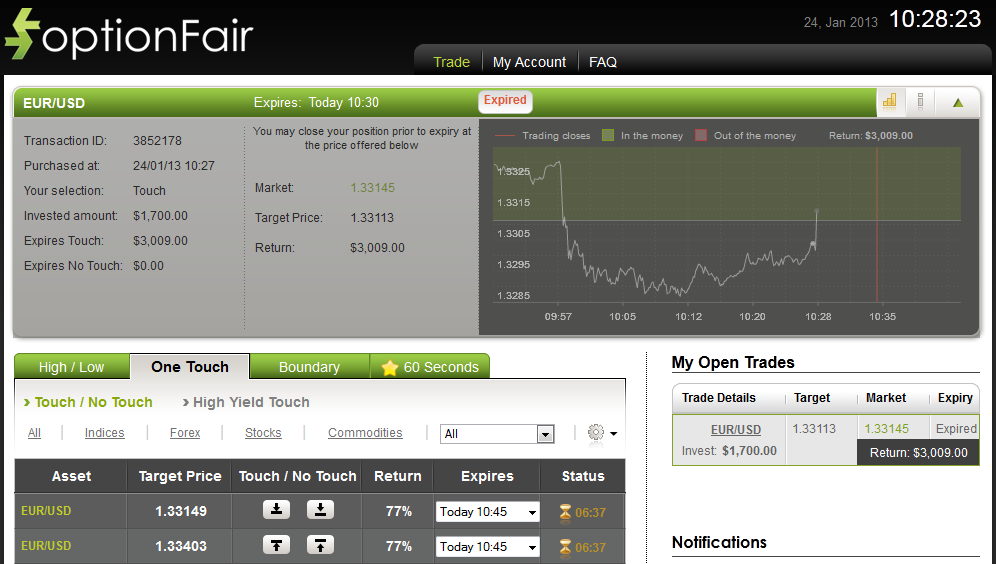Click hourglass status icon in 1.33149 row
Screen dimensions: 996x564
[x=565, y=512]
